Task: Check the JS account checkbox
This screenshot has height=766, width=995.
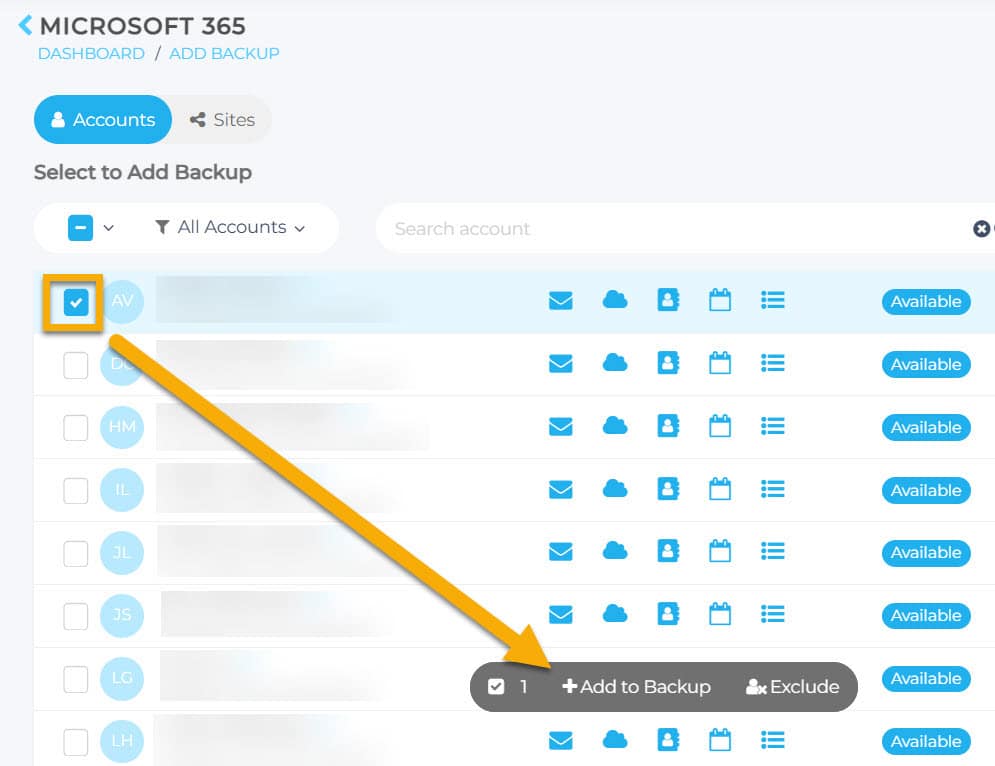Action: point(76,616)
